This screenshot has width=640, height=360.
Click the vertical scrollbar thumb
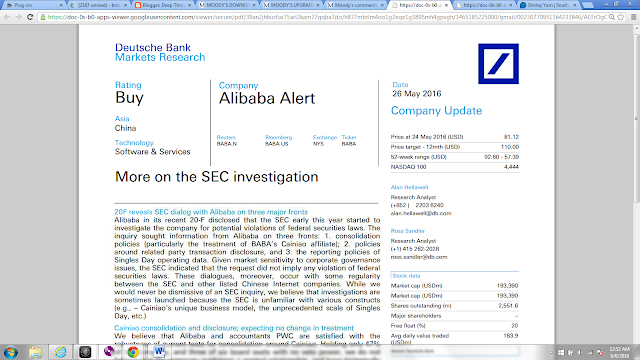point(636,118)
